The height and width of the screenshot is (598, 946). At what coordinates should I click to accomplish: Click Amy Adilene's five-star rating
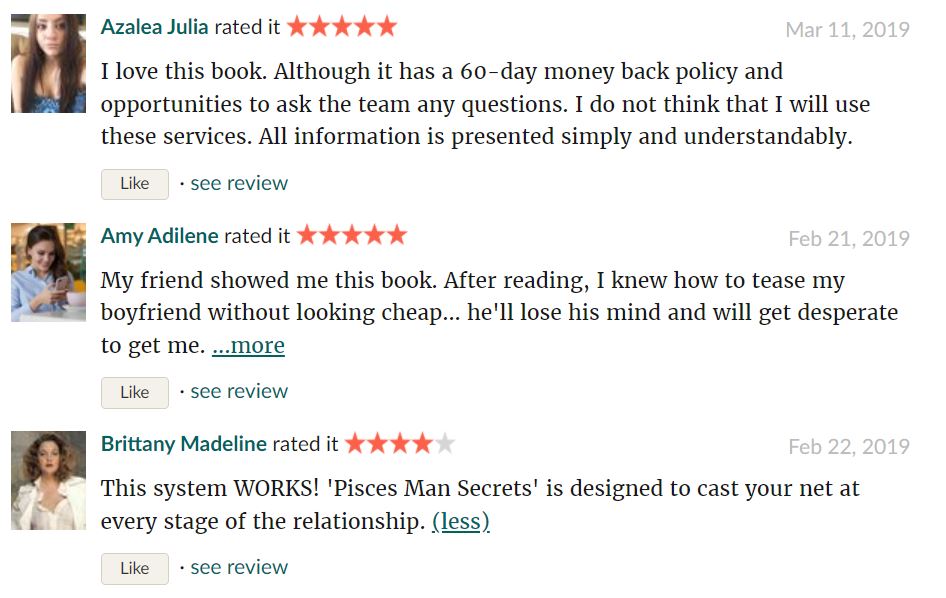click(x=352, y=236)
